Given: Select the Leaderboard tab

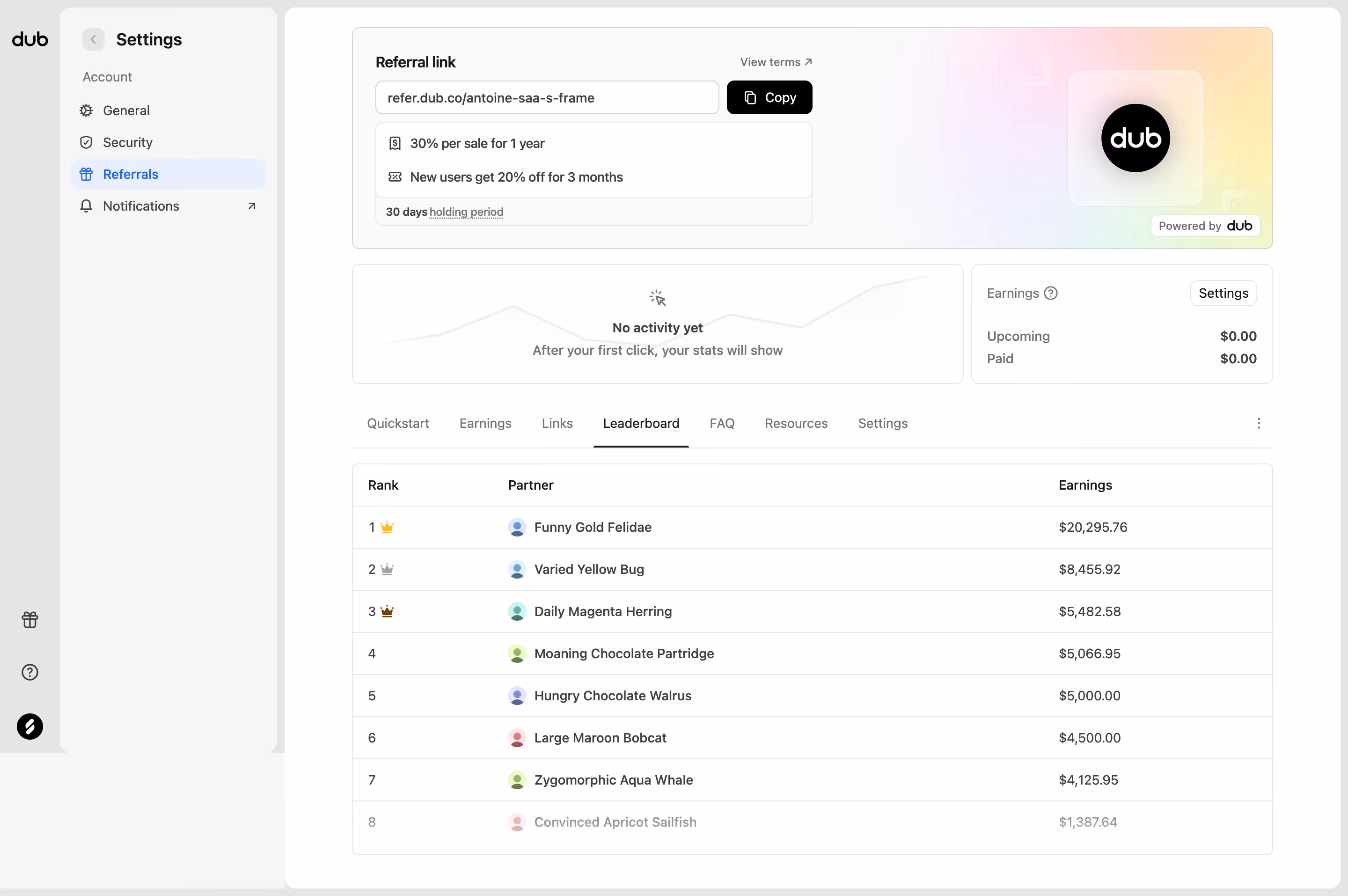Looking at the screenshot, I should click(641, 424).
